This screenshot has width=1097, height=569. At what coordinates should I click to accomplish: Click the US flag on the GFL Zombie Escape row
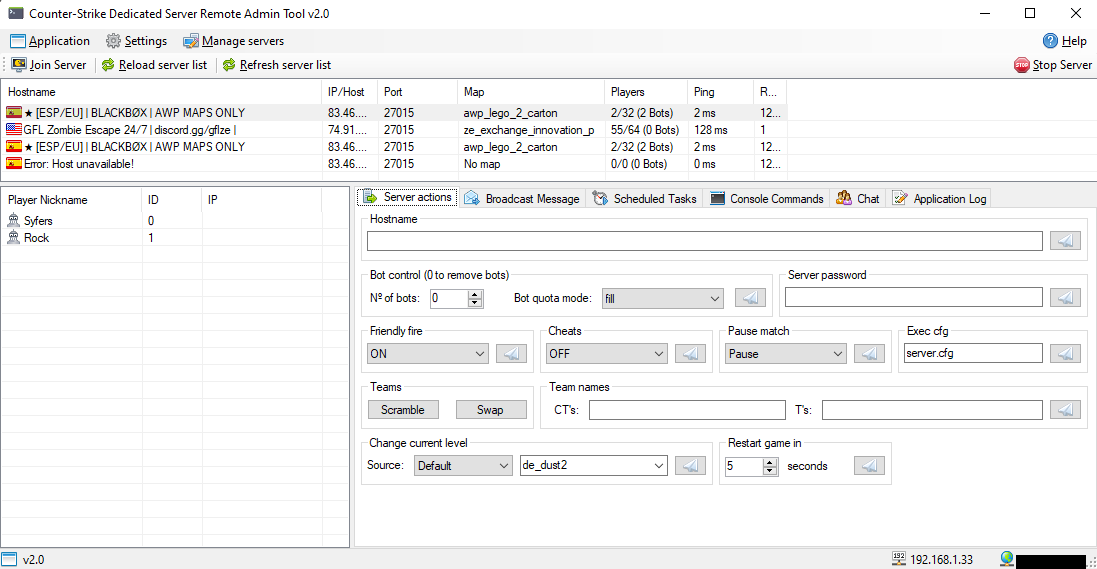(14, 129)
